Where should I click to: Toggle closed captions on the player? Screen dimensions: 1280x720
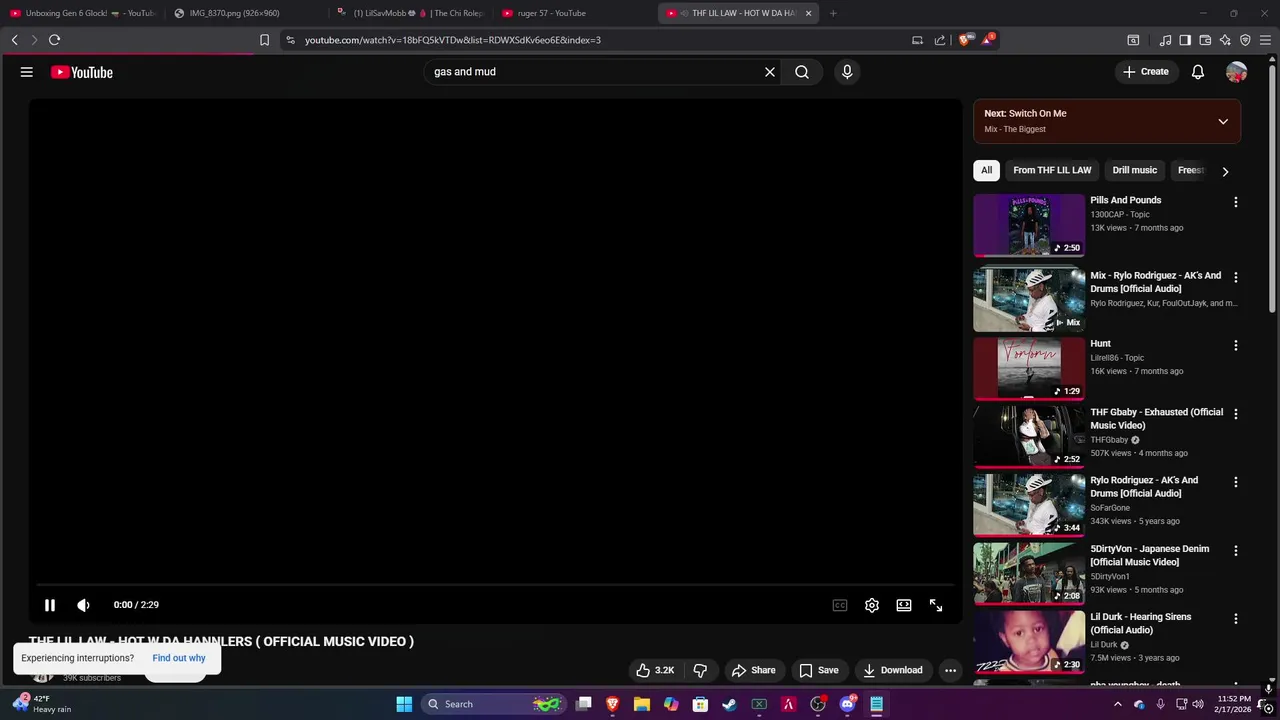(x=840, y=605)
